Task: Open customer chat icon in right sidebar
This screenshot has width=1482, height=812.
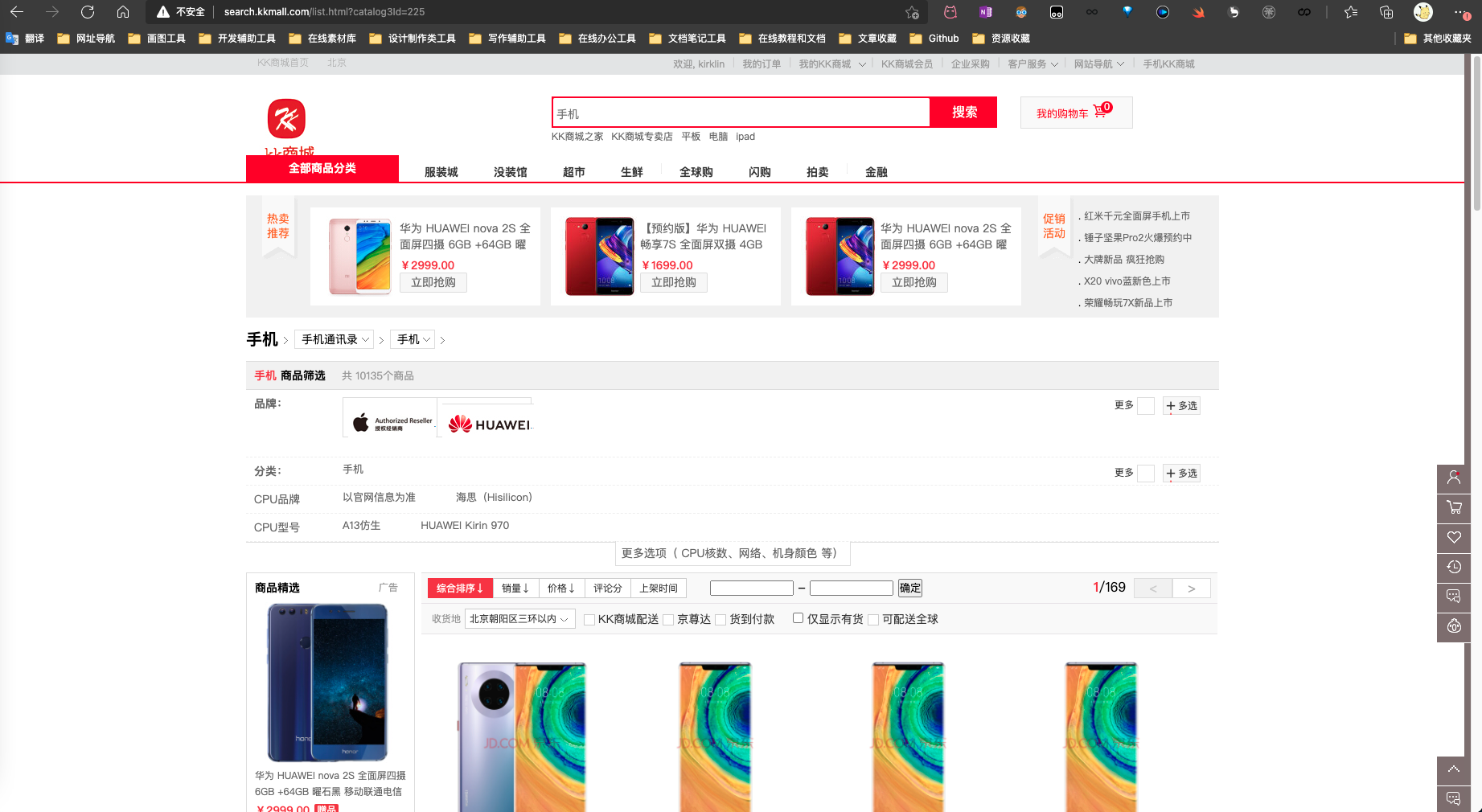Action: pos(1454,597)
